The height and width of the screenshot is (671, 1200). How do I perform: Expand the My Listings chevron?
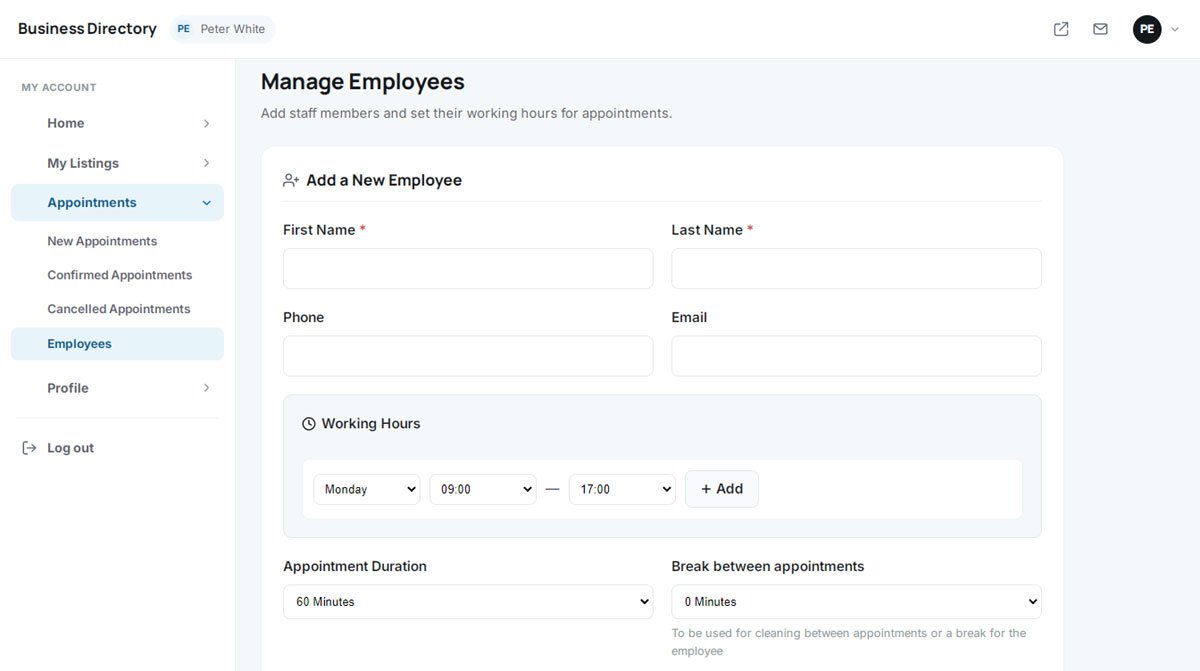(x=206, y=163)
